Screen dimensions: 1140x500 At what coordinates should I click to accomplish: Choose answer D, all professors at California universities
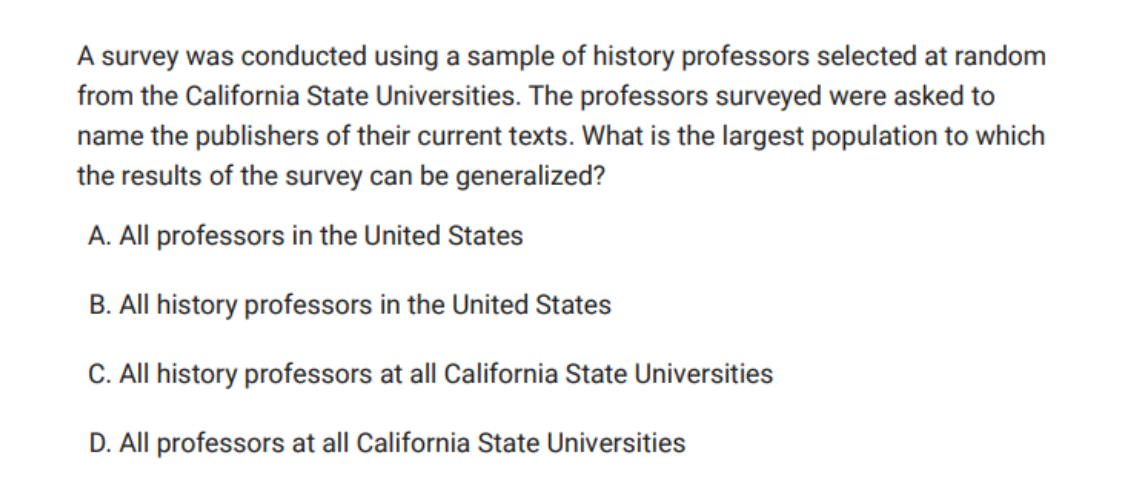point(387,442)
